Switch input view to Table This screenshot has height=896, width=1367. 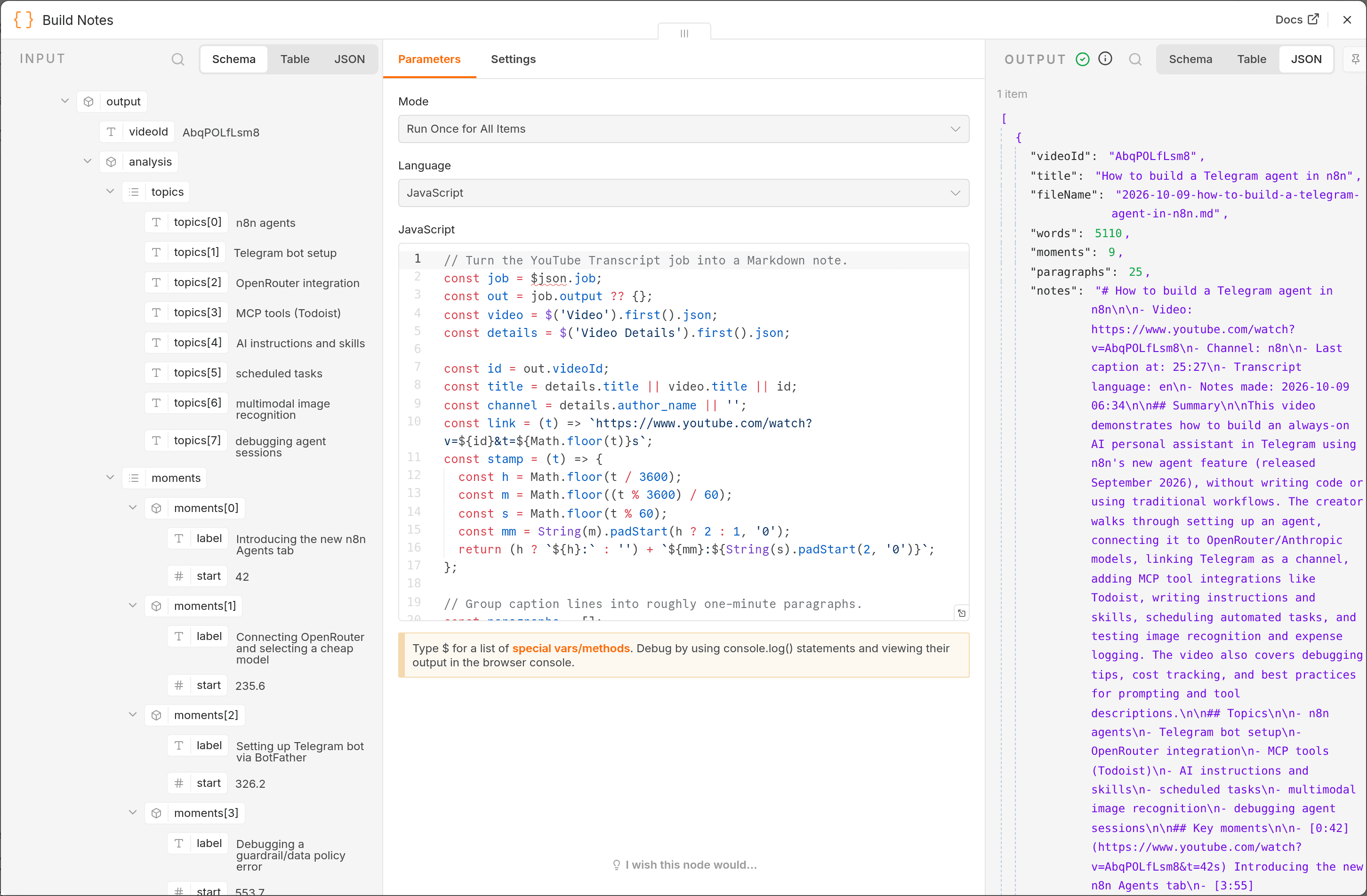point(295,59)
